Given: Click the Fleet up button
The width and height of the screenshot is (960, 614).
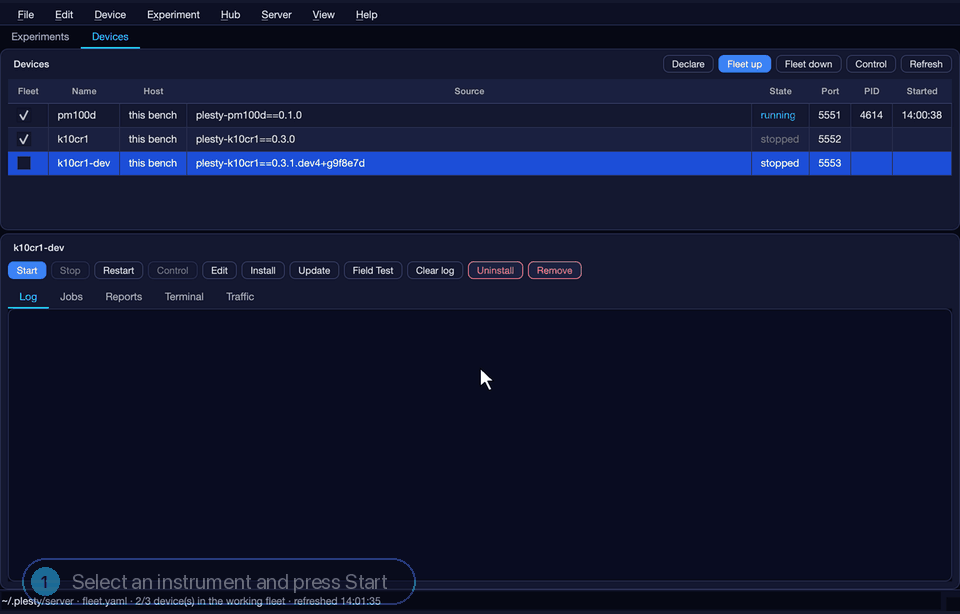Looking at the screenshot, I should [x=744, y=64].
